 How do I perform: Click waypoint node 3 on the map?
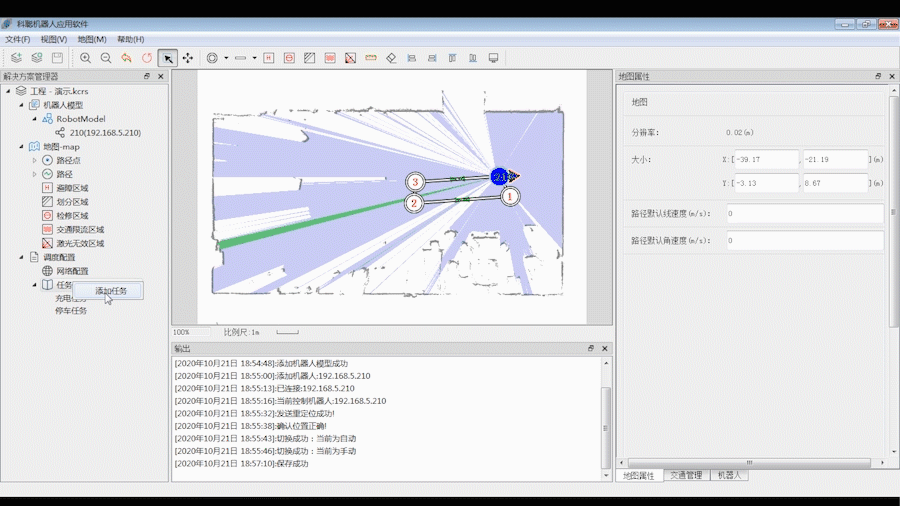[415, 182]
